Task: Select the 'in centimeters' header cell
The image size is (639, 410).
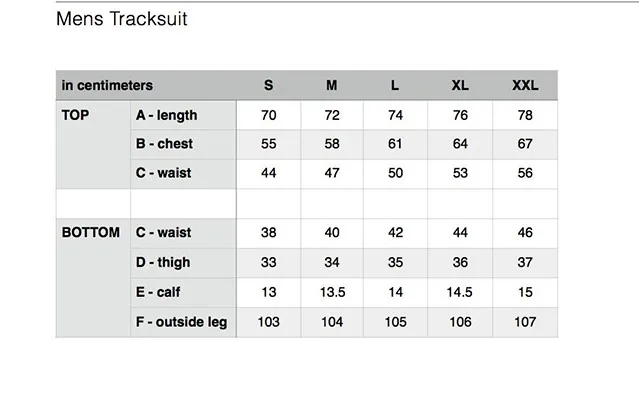Action: (107, 86)
